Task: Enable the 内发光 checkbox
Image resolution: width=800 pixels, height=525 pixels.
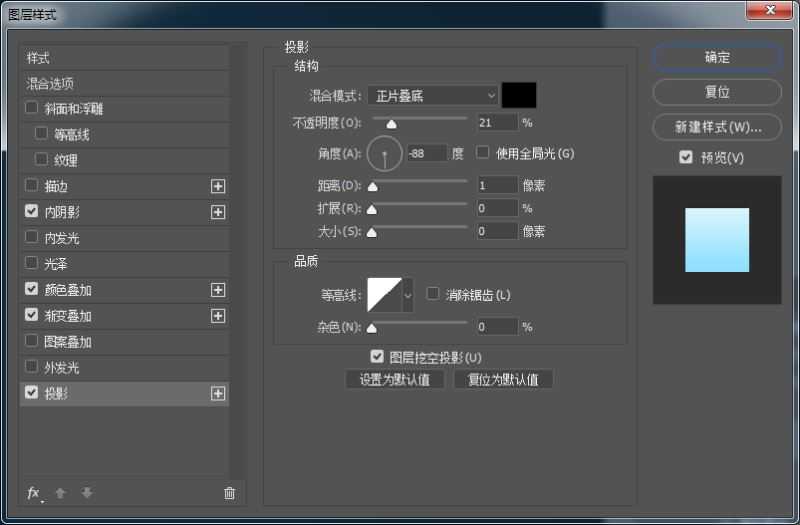Action: (32, 237)
